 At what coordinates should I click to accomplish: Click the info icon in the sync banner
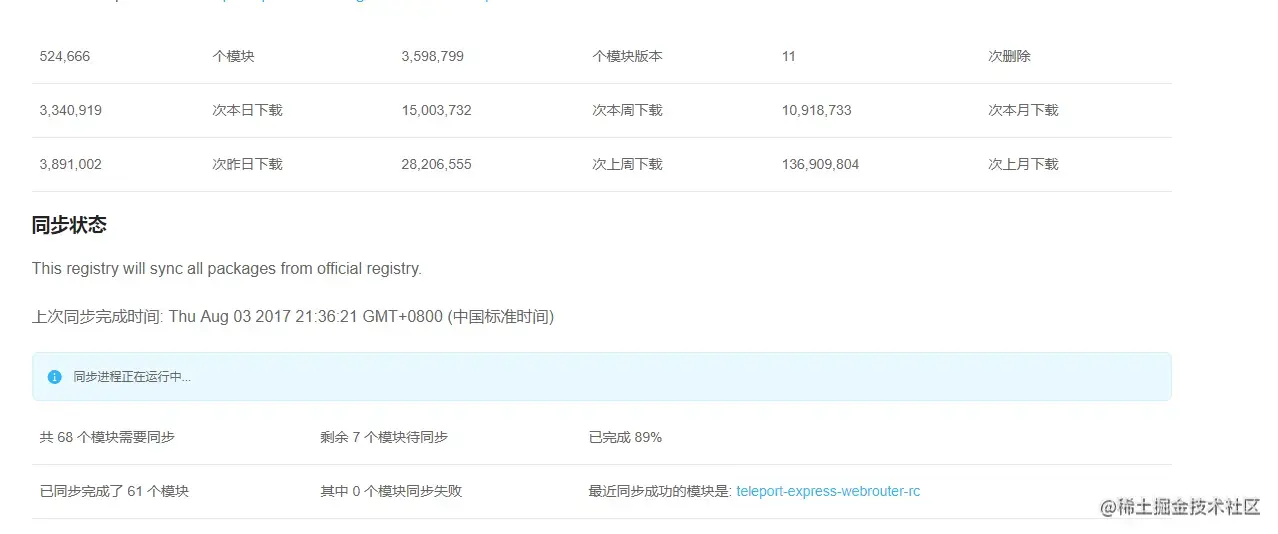tap(55, 377)
